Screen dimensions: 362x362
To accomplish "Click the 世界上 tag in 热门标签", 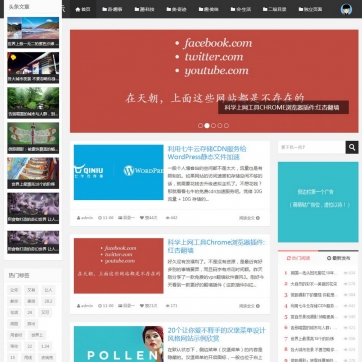I will coord(37,335).
